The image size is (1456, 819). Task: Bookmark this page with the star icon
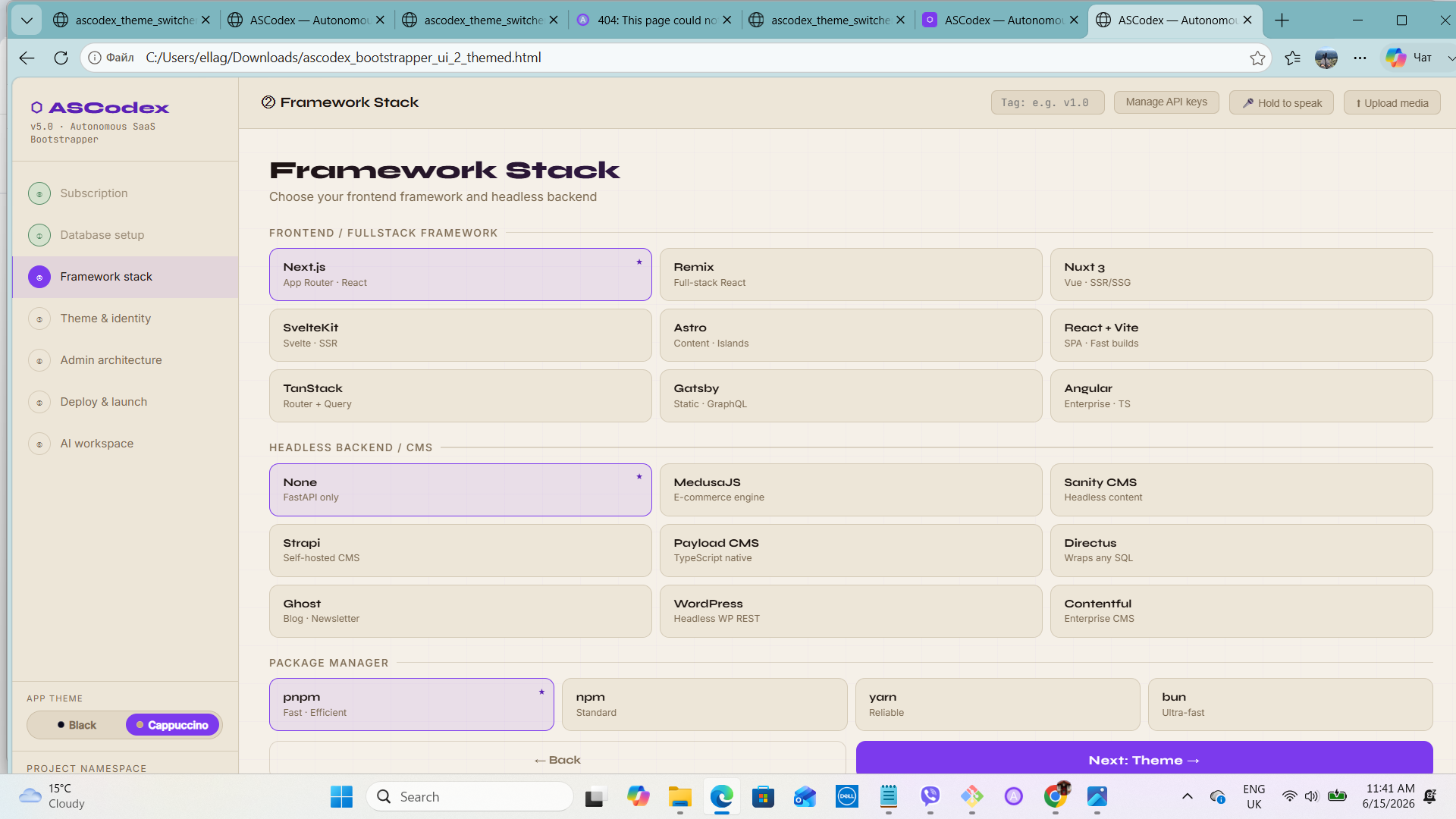1257,58
